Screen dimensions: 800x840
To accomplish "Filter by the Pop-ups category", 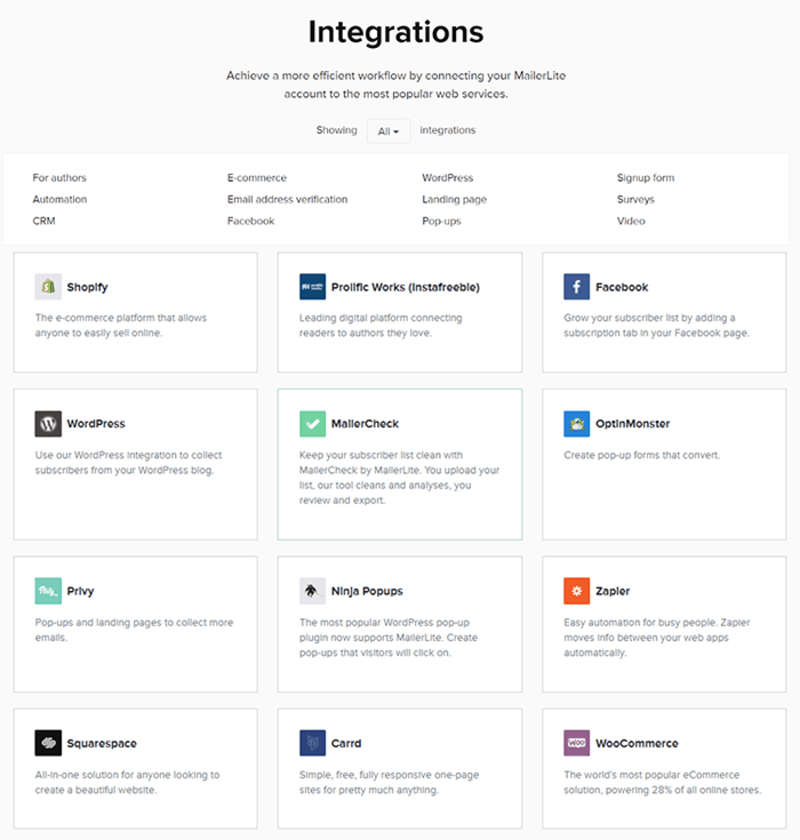I will pyautogui.click(x=441, y=221).
